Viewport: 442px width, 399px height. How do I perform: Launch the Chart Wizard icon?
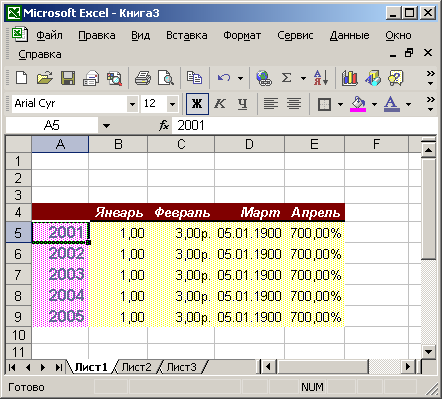(x=349, y=78)
